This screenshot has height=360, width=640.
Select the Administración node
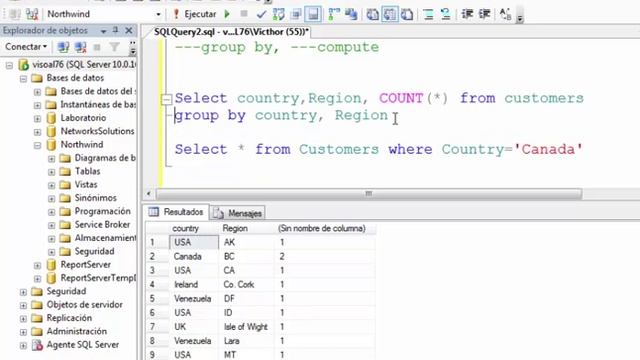pos(76,331)
